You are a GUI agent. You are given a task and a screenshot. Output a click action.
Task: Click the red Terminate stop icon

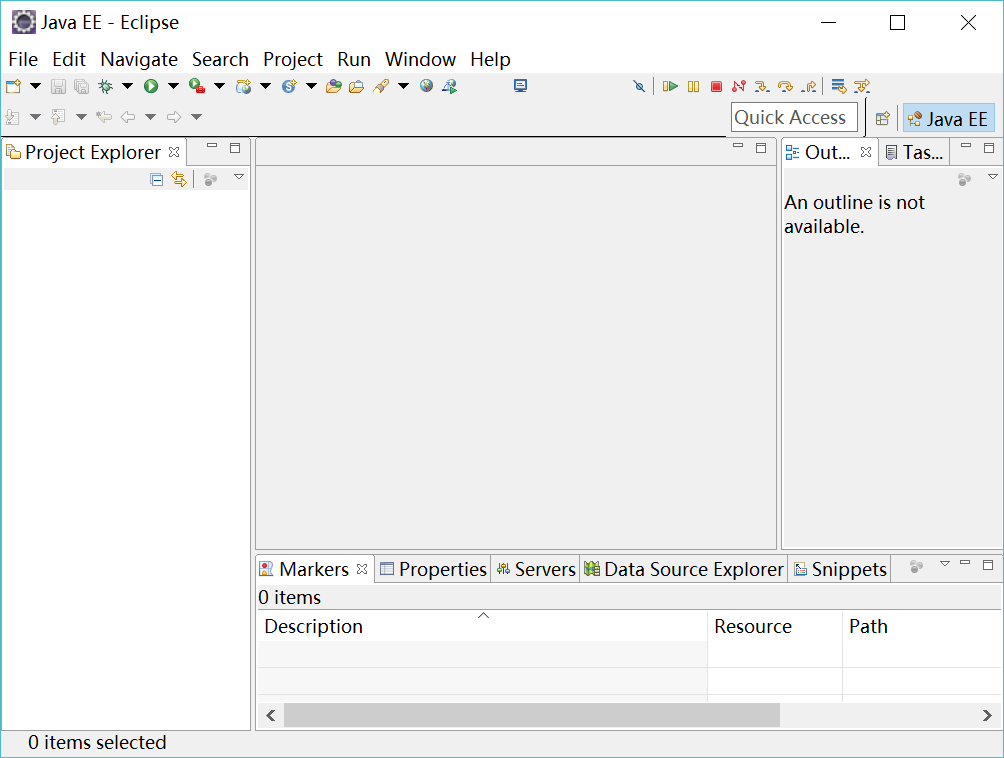pyautogui.click(x=717, y=86)
